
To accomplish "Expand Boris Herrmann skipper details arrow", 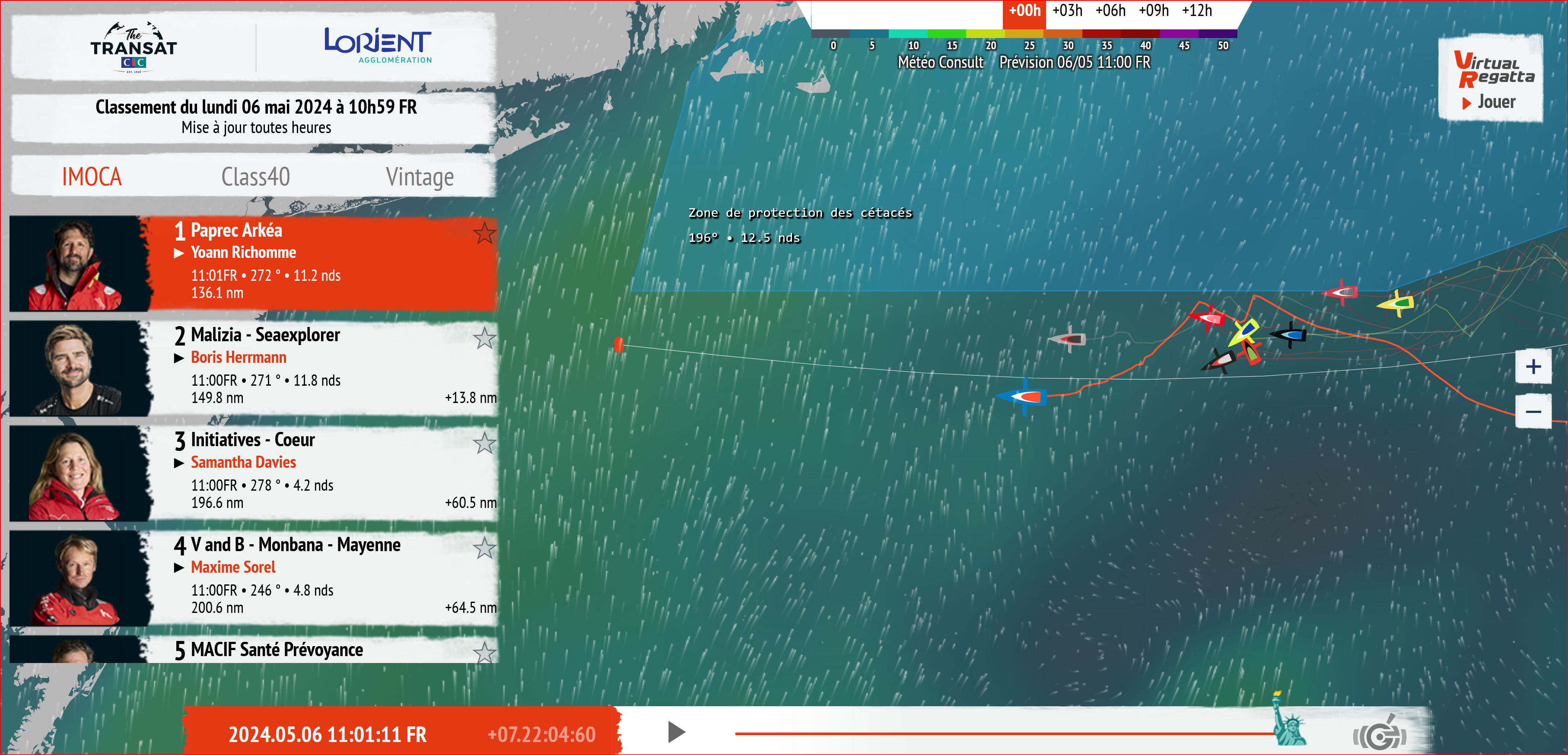I will coord(179,358).
